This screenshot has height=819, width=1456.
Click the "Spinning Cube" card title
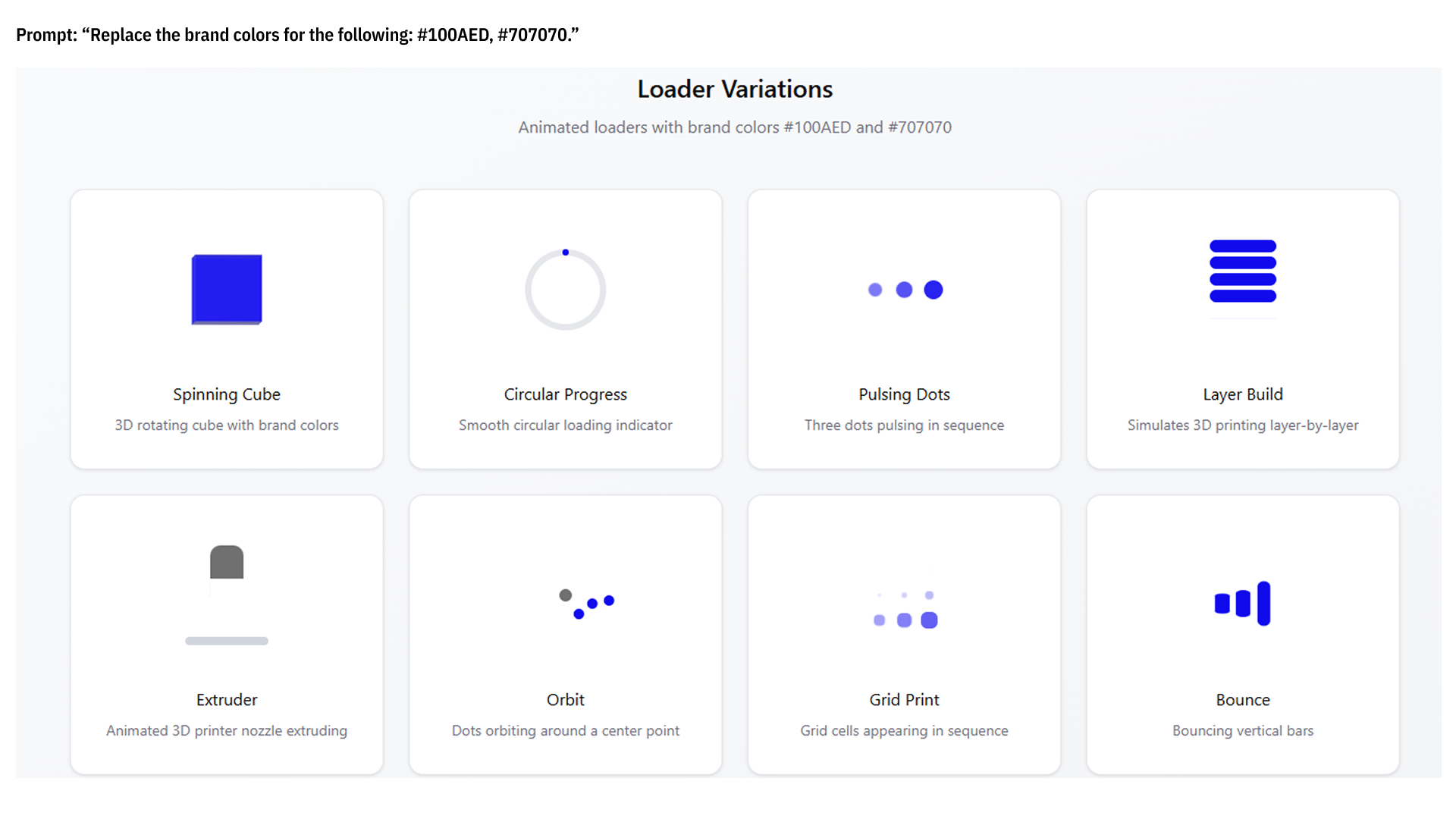[227, 394]
